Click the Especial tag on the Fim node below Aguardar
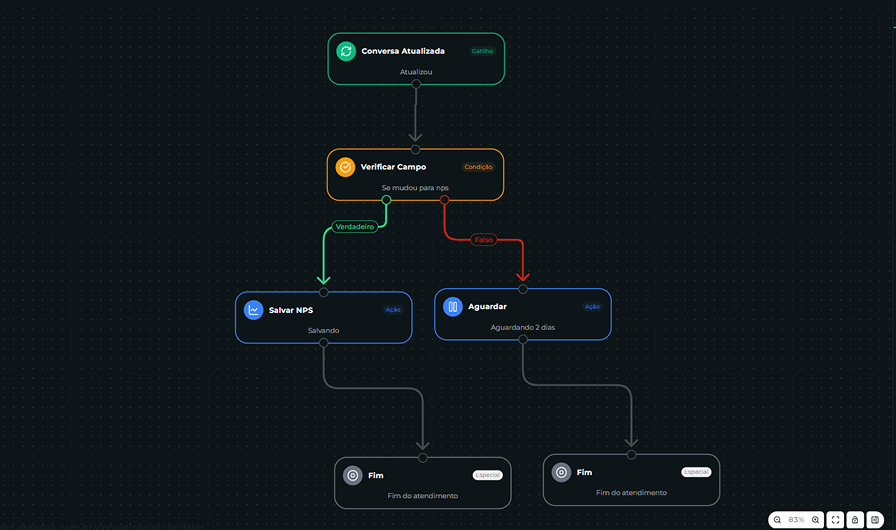Image resolution: width=896 pixels, height=530 pixels. pos(696,472)
